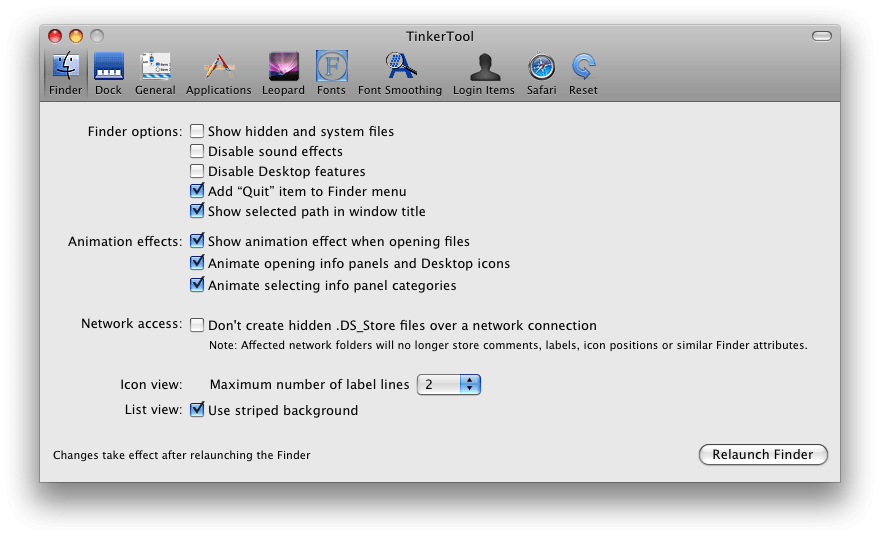
Task: Click the "Maximum number of label lines" text
Action: click(x=309, y=384)
